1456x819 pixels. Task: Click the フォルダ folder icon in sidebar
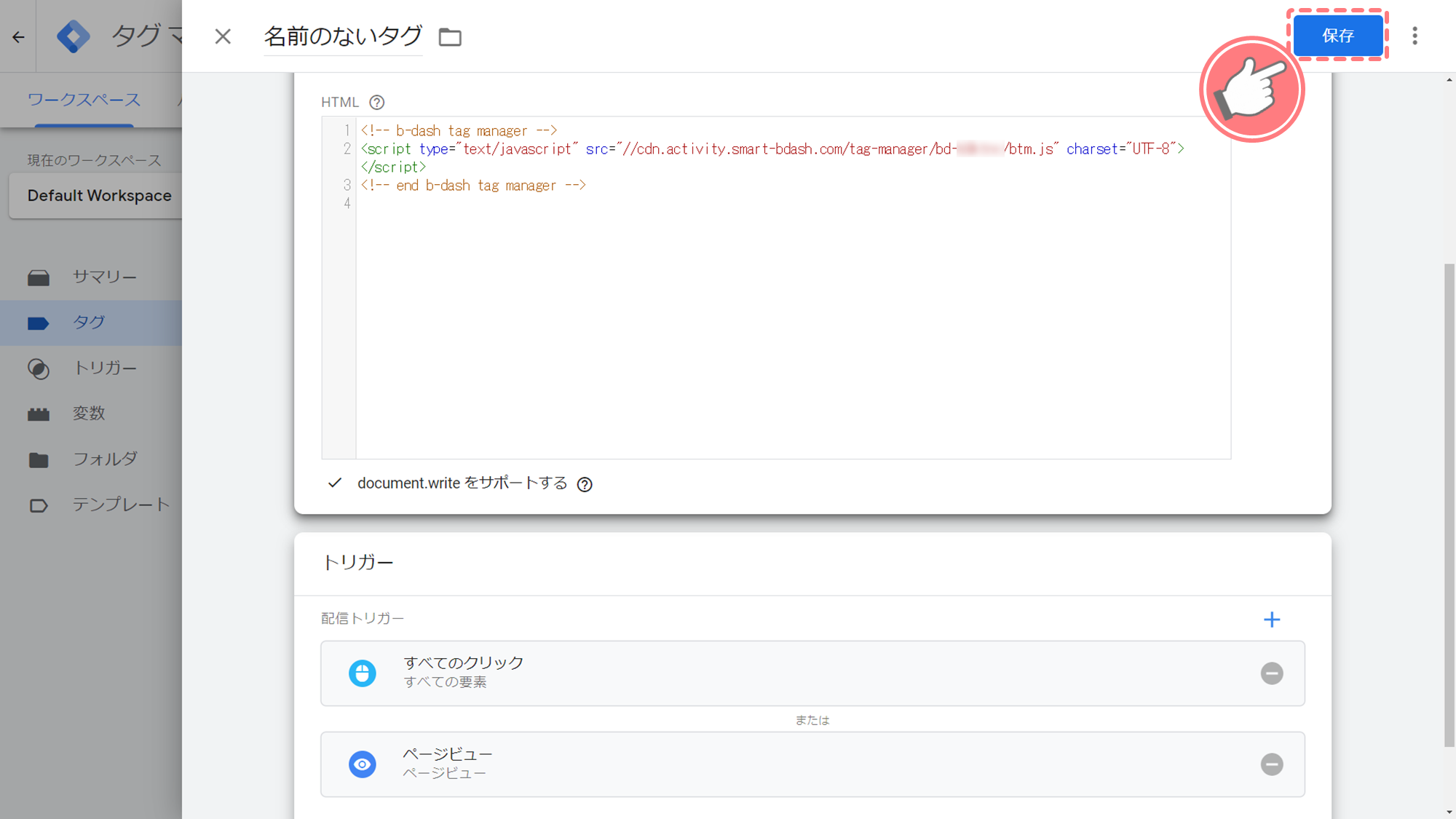point(39,460)
